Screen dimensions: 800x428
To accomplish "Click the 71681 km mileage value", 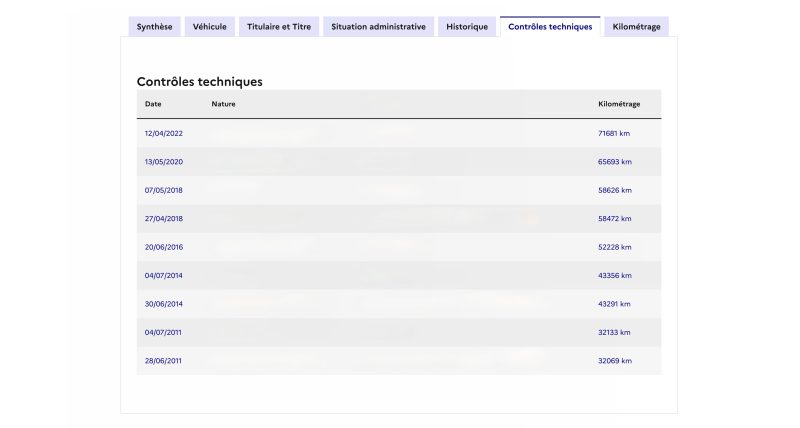I will (x=614, y=133).
